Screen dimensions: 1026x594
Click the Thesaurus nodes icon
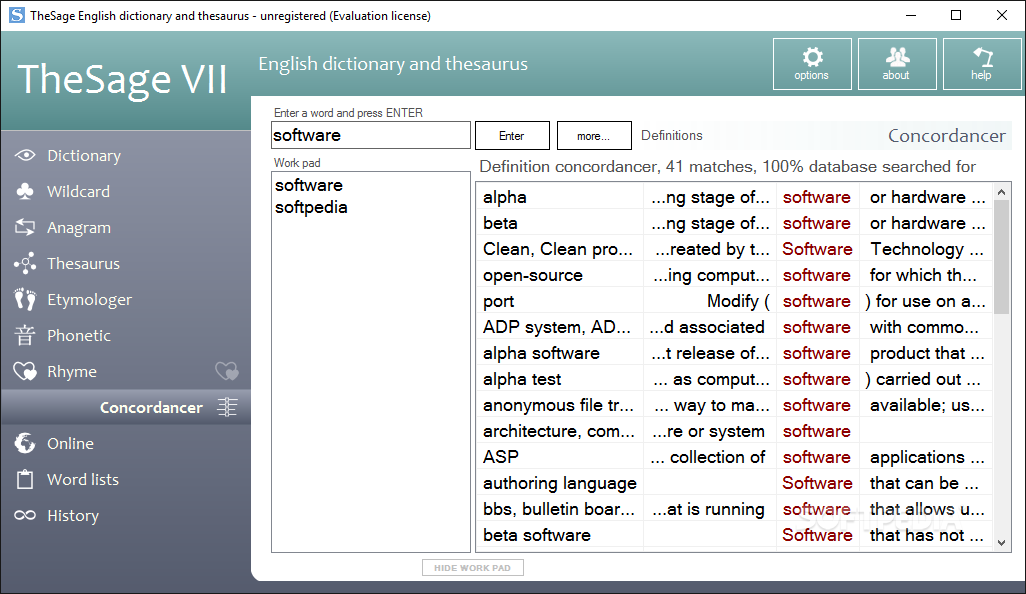click(x=25, y=264)
